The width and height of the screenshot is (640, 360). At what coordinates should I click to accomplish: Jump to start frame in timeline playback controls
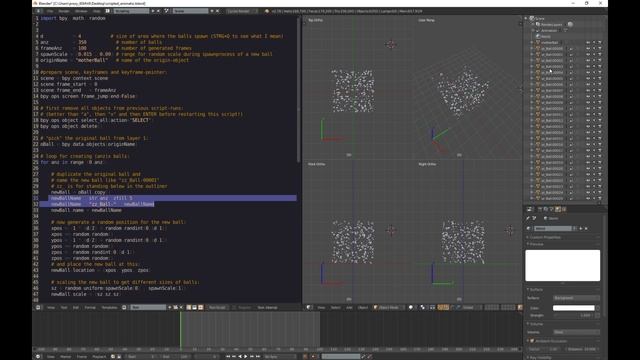click(x=228, y=356)
